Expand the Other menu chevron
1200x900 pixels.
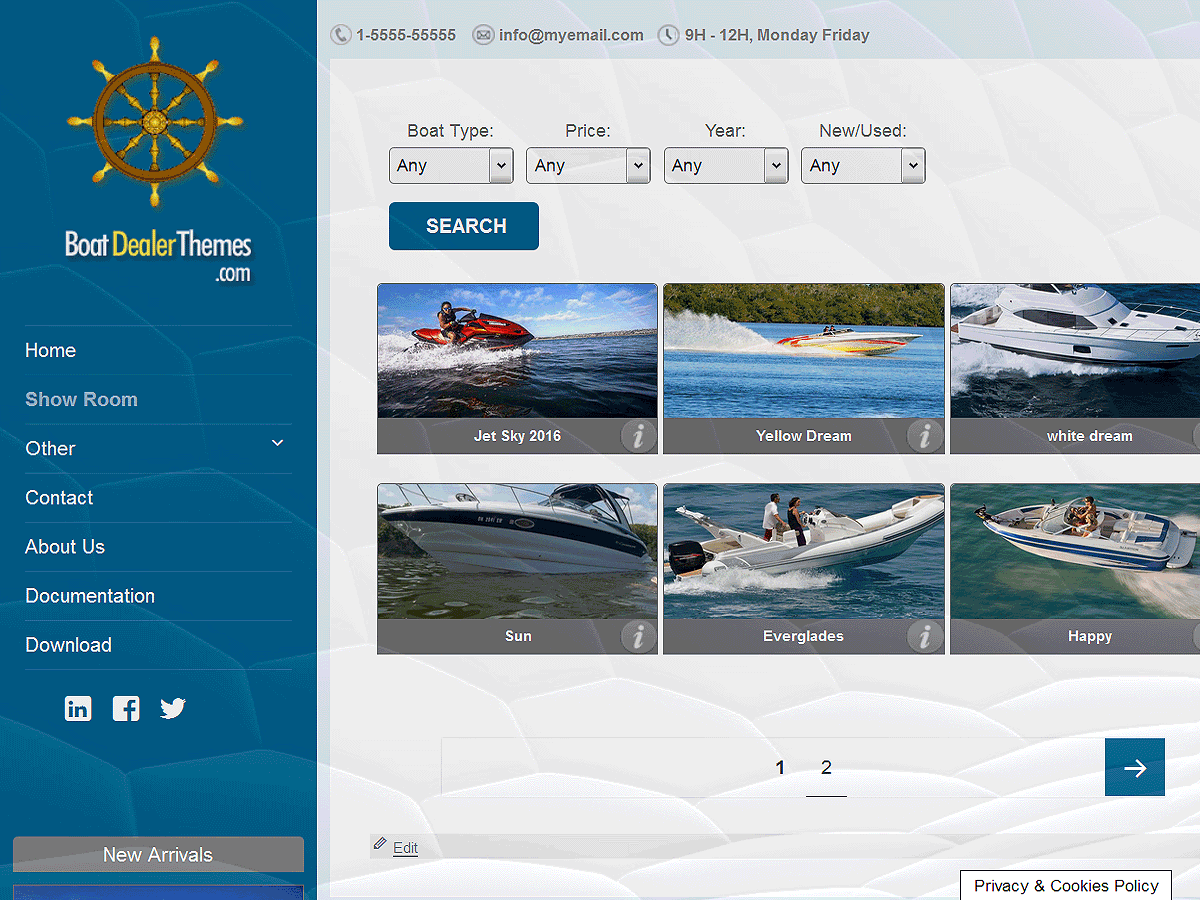278,443
